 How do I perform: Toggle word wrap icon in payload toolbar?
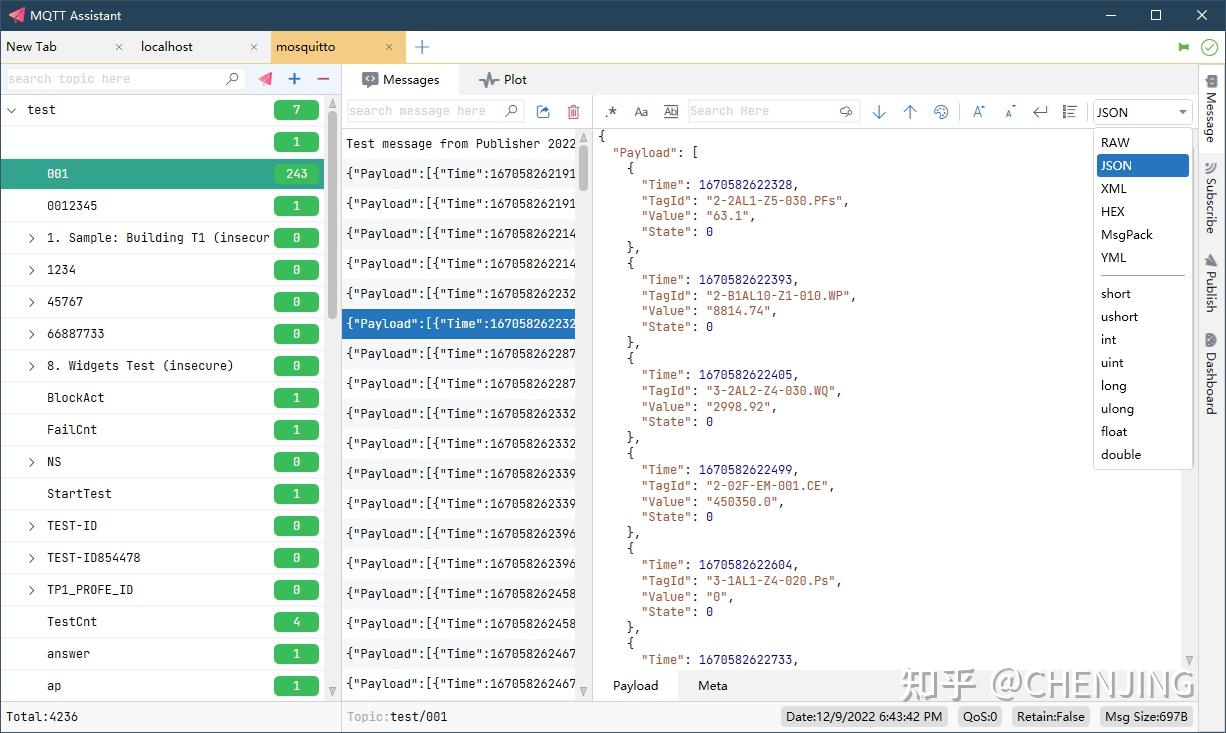pos(1040,112)
